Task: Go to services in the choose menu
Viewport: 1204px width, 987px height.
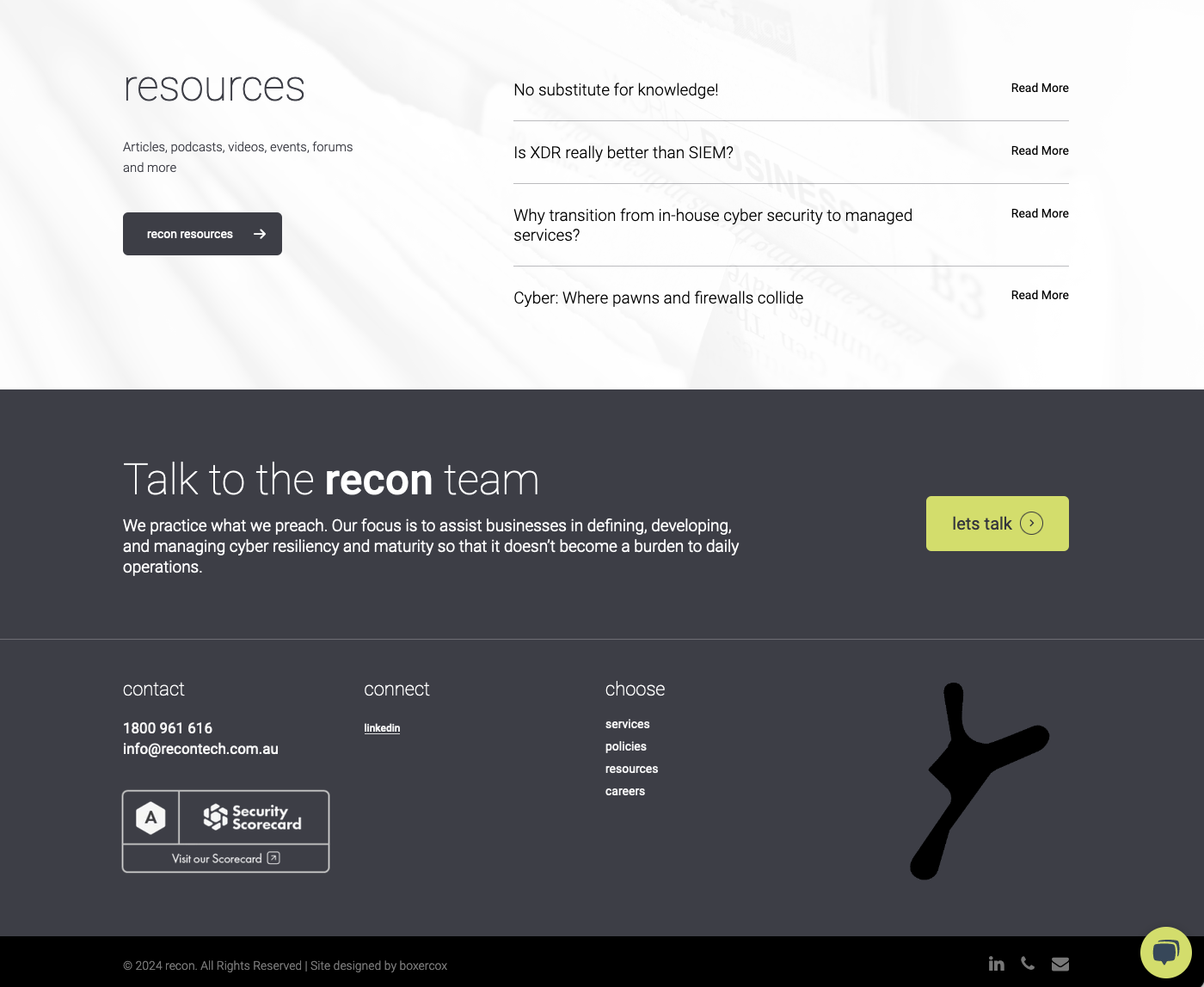Action: coord(627,724)
